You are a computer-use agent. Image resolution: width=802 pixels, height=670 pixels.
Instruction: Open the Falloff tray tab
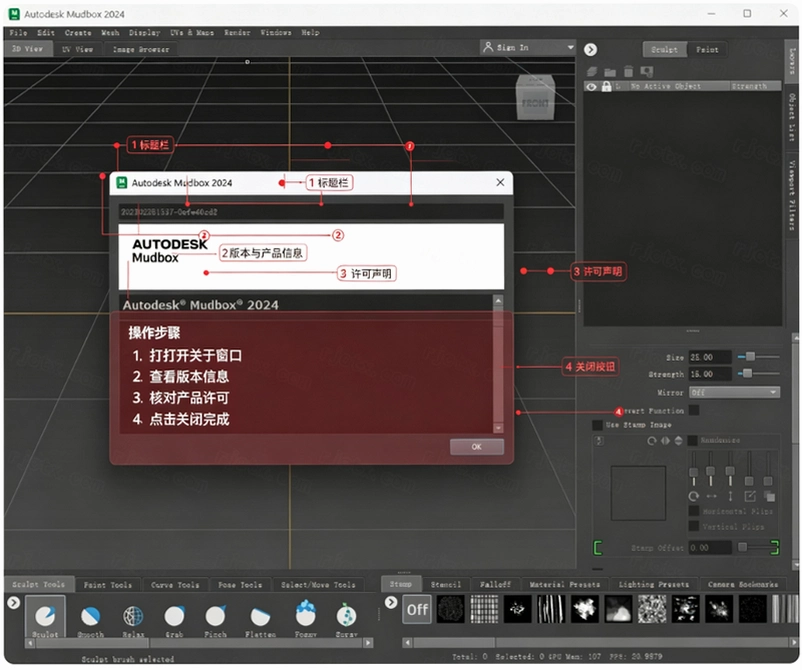click(x=495, y=584)
